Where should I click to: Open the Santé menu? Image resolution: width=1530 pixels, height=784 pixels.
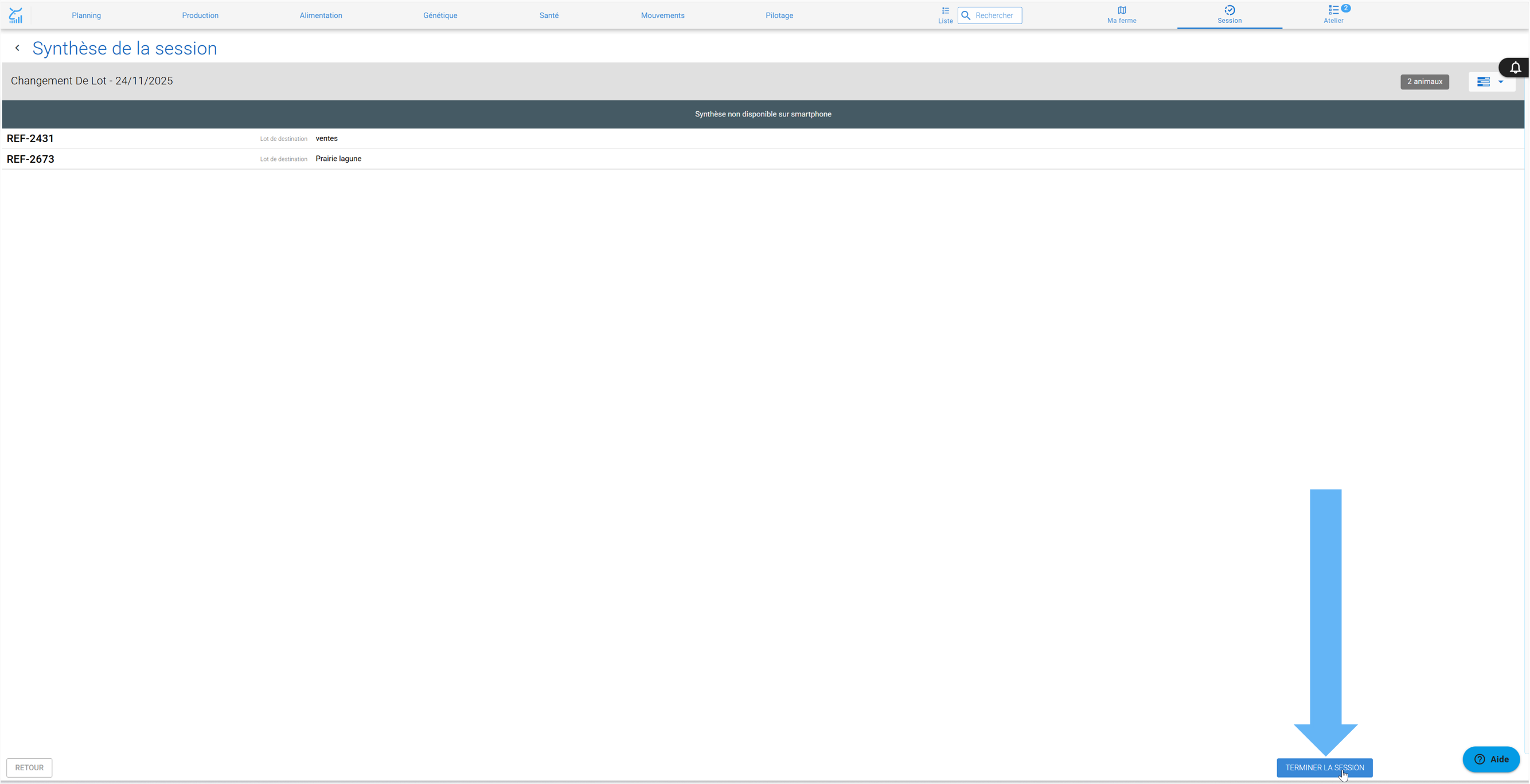pos(549,15)
